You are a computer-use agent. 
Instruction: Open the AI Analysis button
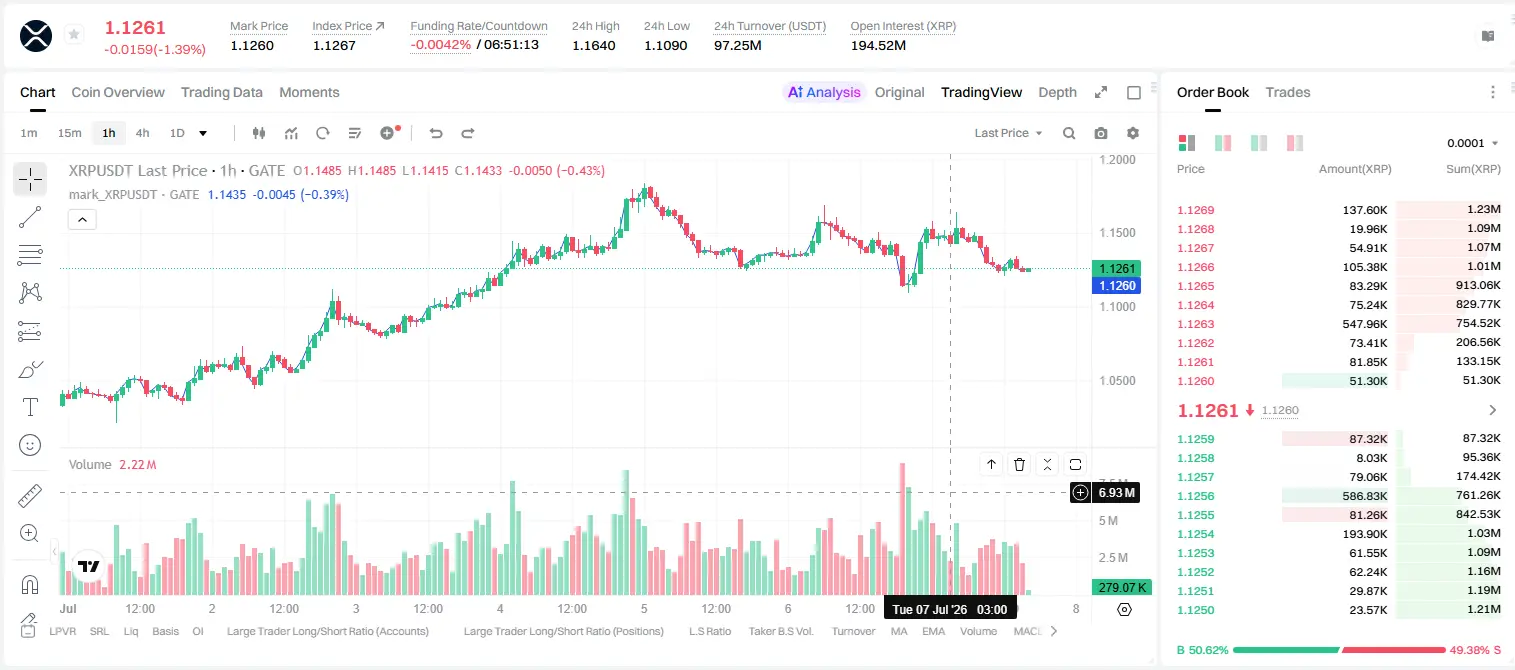coord(823,92)
